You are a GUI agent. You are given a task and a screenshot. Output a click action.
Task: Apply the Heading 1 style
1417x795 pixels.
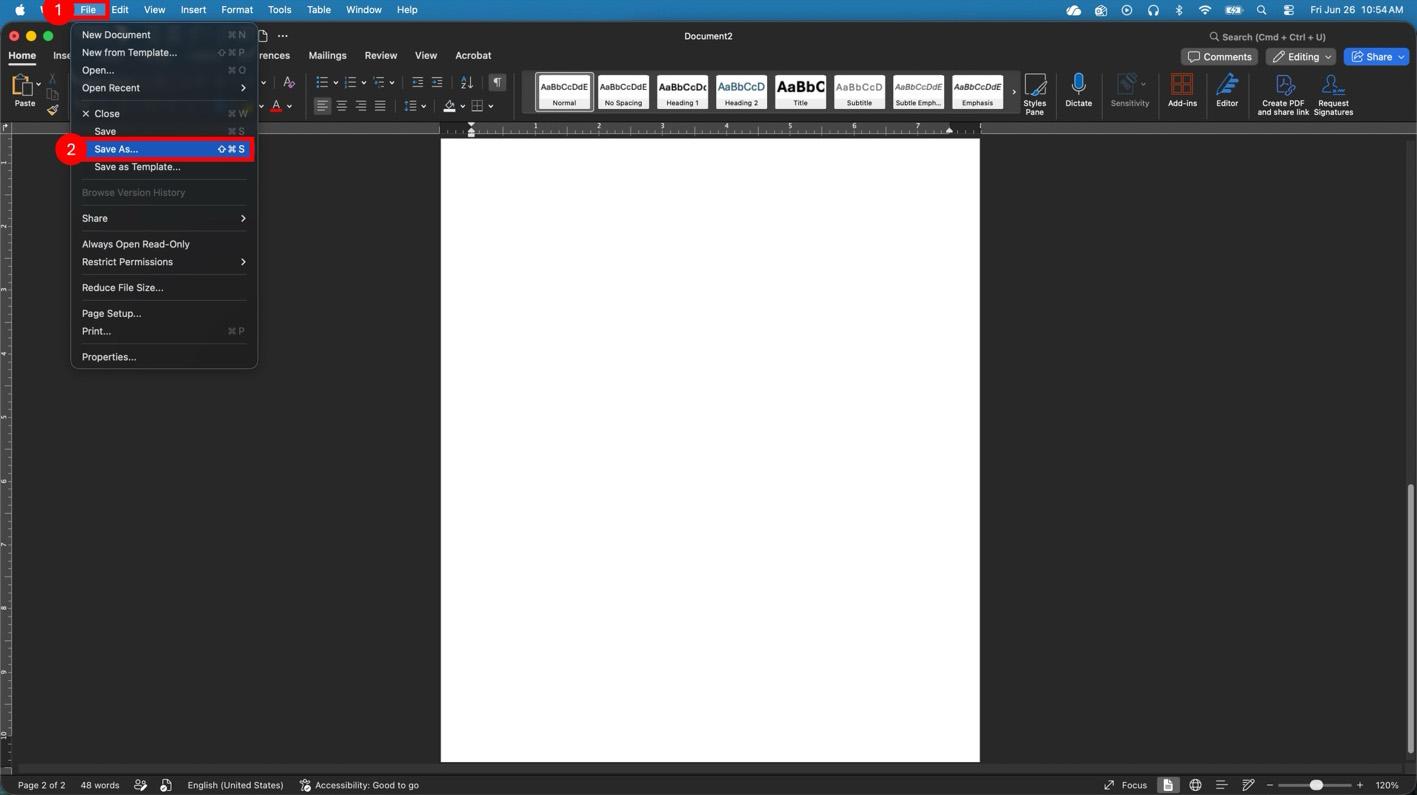(x=682, y=92)
